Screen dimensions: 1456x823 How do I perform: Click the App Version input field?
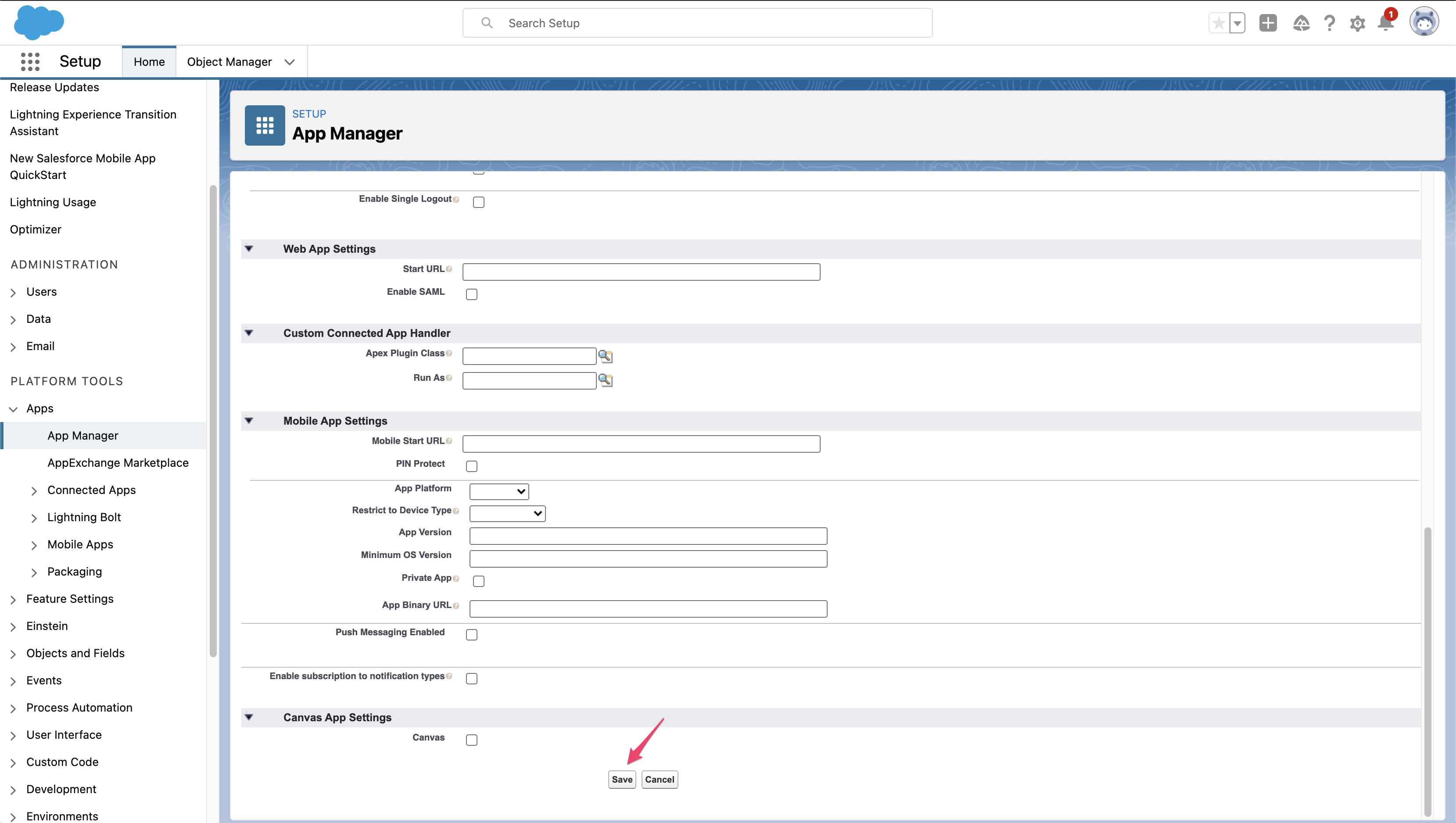click(x=648, y=536)
